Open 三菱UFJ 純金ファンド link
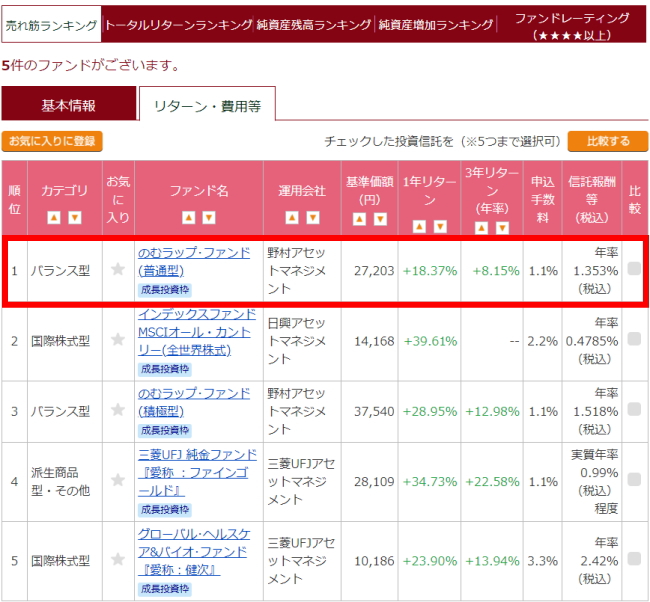The image size is (650, 602). (x=197, y=473)
